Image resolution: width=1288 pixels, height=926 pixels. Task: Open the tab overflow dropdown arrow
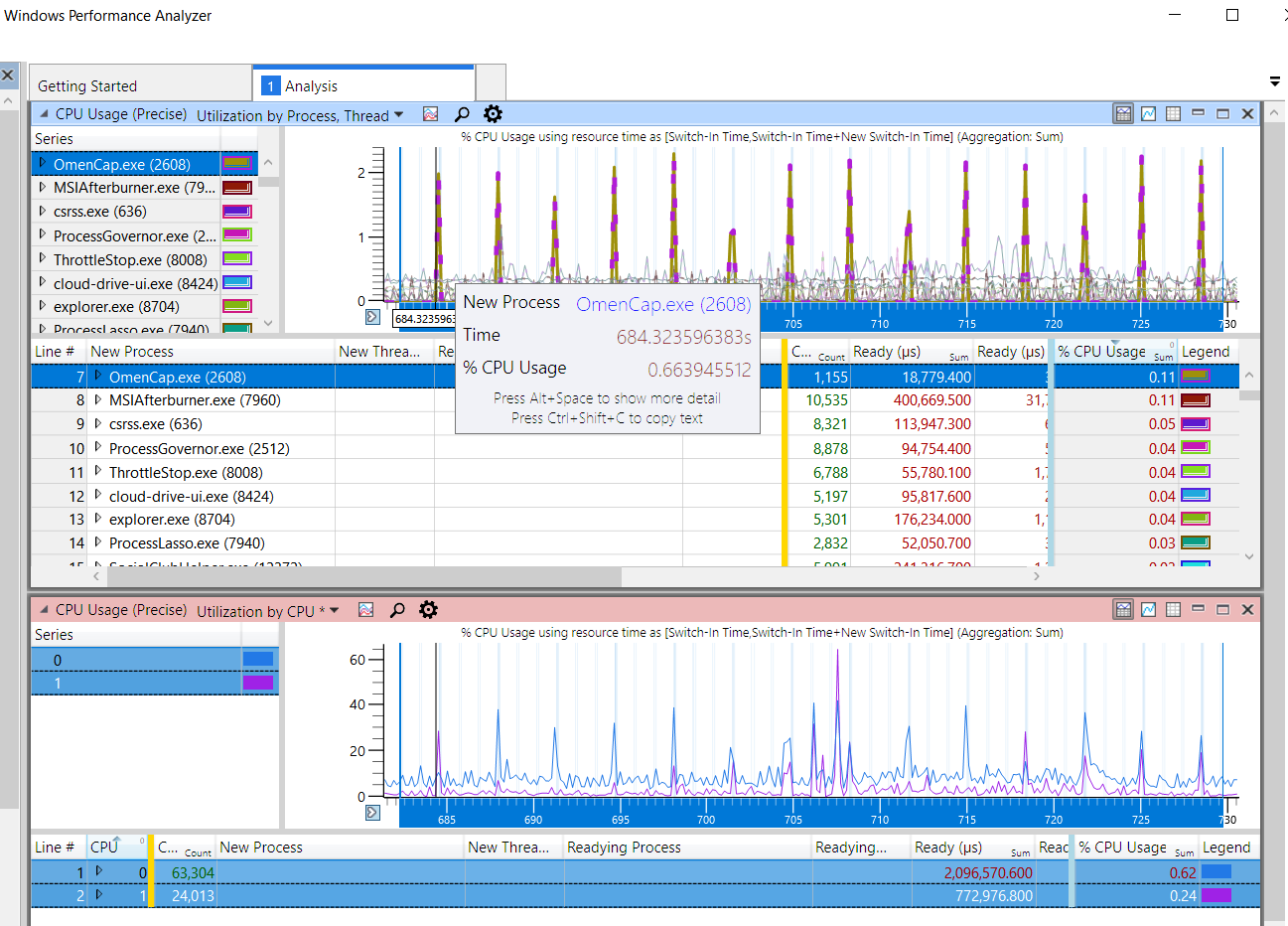(1275, 81)
